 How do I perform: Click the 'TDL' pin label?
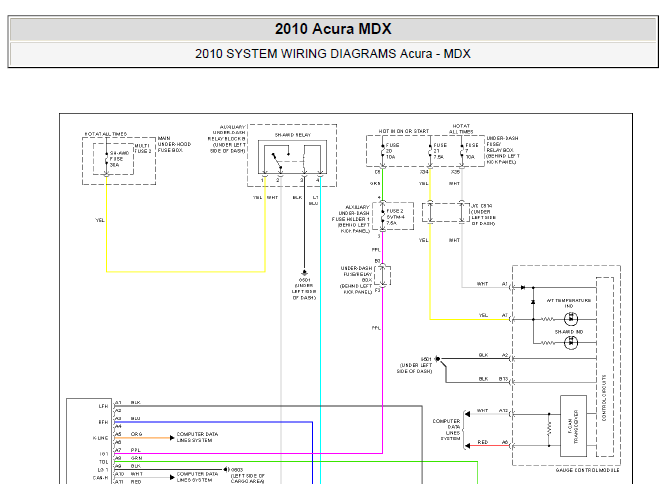(x=103, y=462)
